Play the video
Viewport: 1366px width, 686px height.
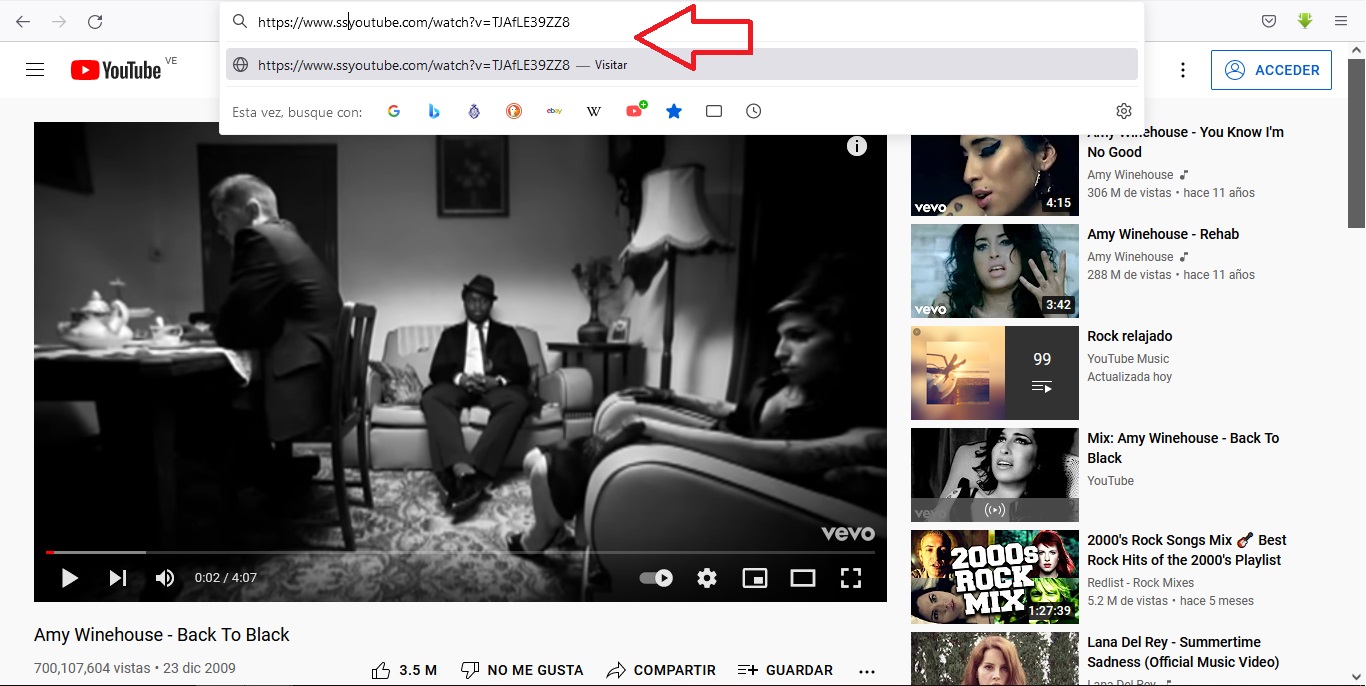click(69, 577)
